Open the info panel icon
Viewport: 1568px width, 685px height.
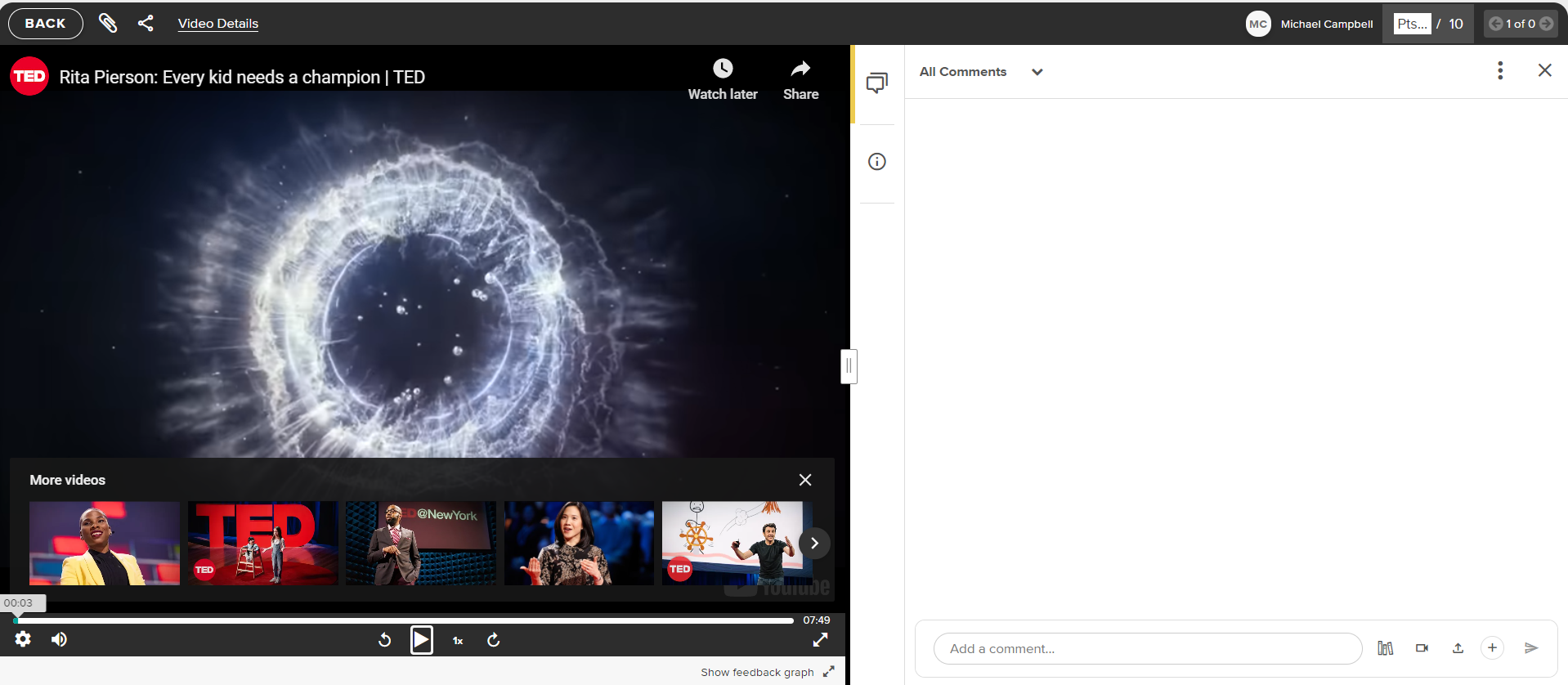click(x=877, y=162)
